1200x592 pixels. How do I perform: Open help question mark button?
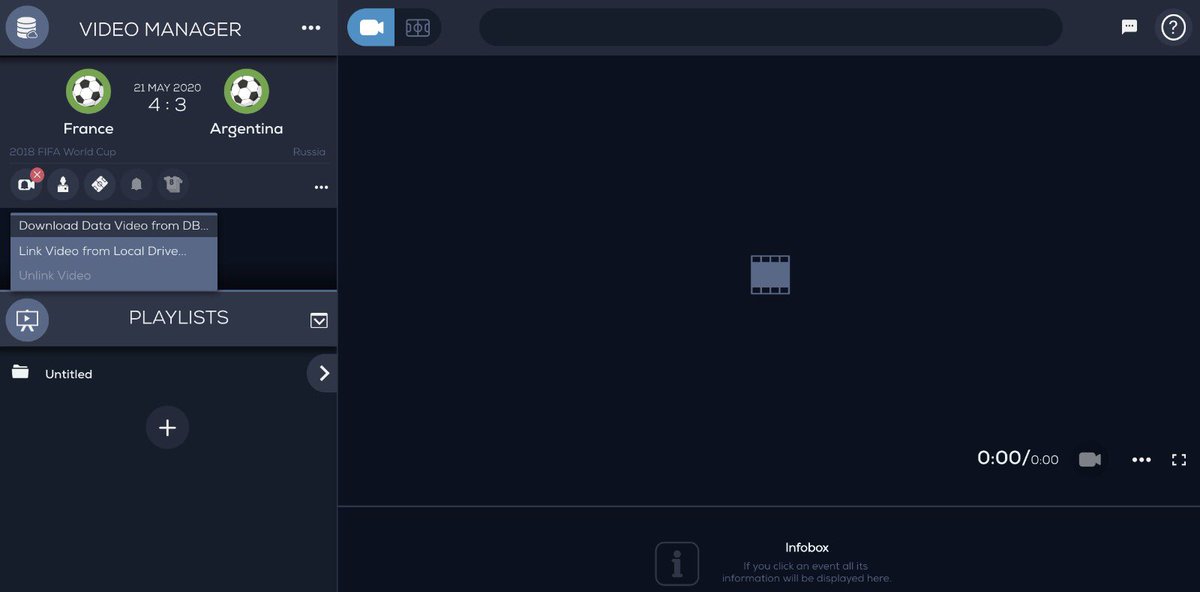[1172, 28]
